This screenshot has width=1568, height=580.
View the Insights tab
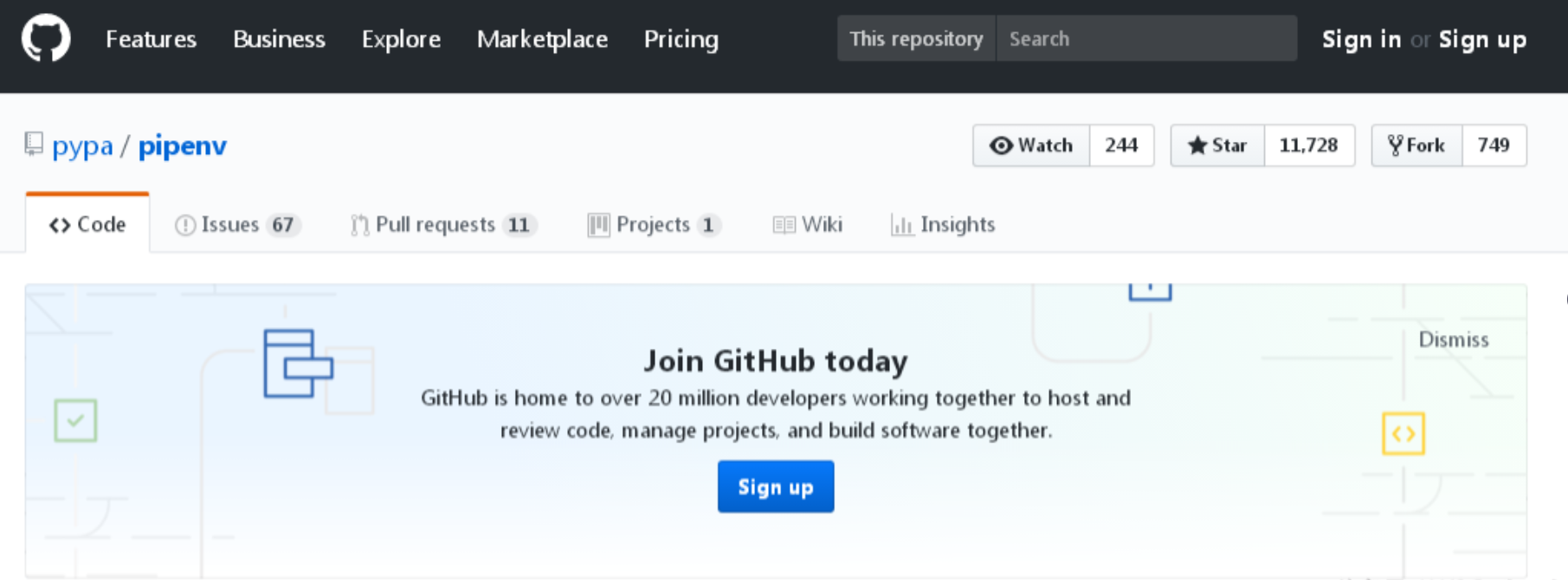(x=943, y=225)
